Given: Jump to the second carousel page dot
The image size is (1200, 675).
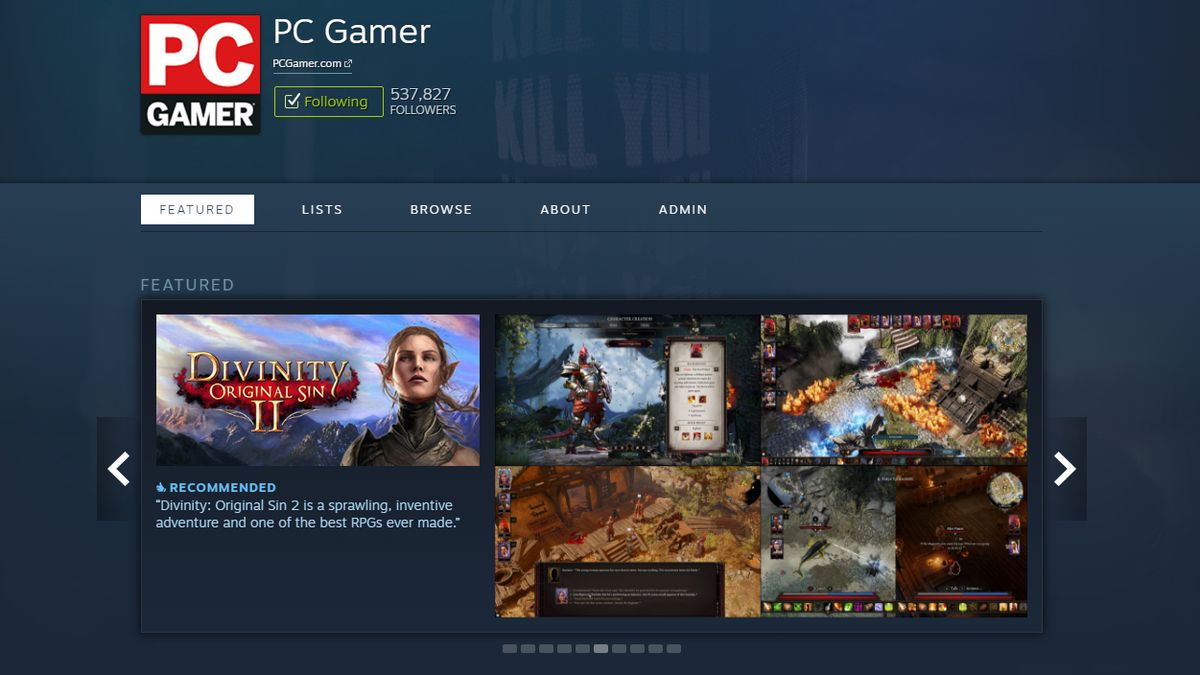Looking at the screenshot, I should pos(528,649).
